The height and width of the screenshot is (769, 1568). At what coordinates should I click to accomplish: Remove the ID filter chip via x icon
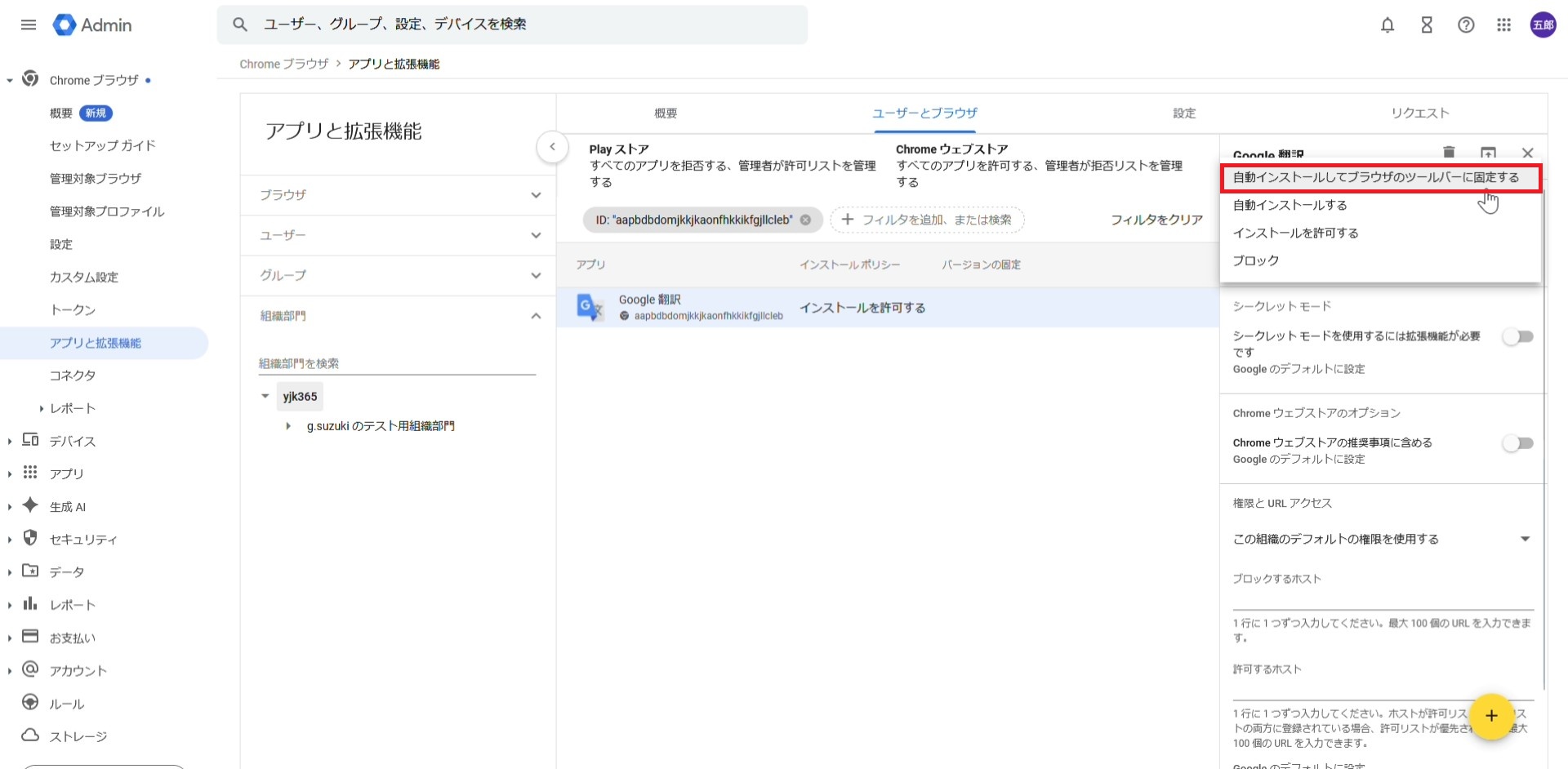[x=805, y=220]
